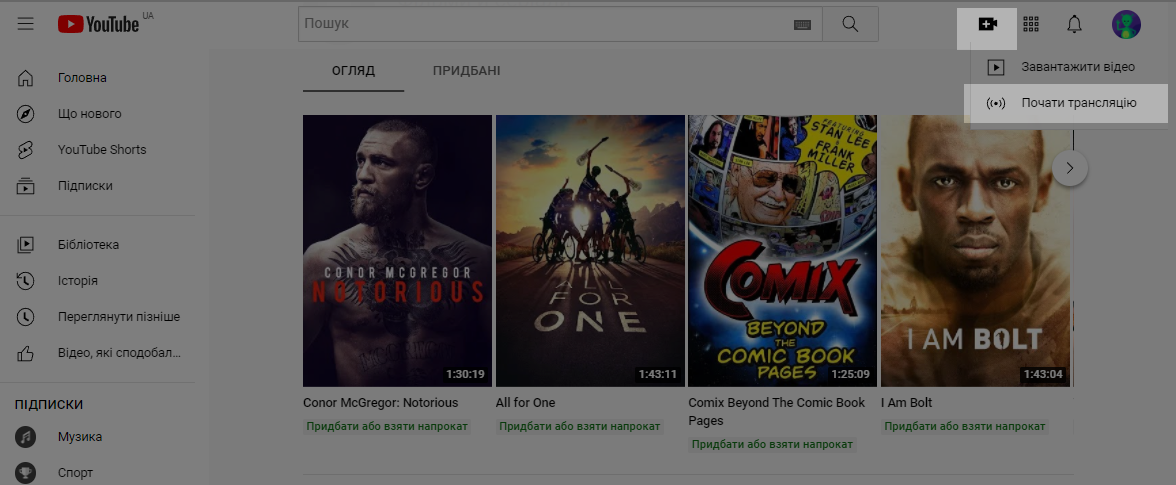Click the YouTube logo

pos(99,25)
